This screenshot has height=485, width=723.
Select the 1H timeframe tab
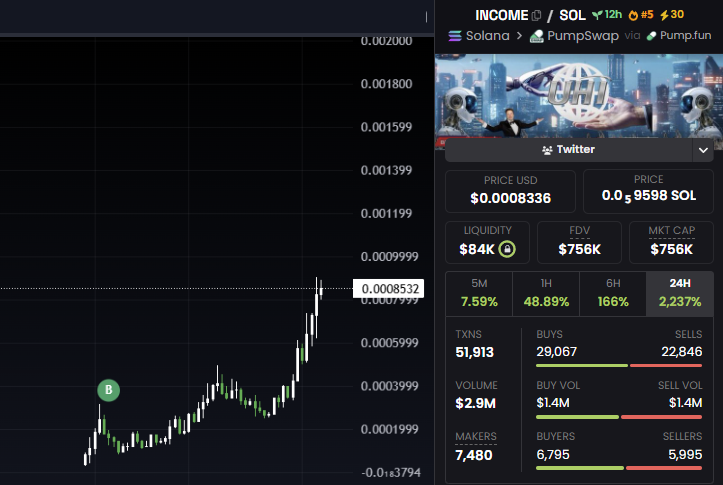[x=546, y=294]
